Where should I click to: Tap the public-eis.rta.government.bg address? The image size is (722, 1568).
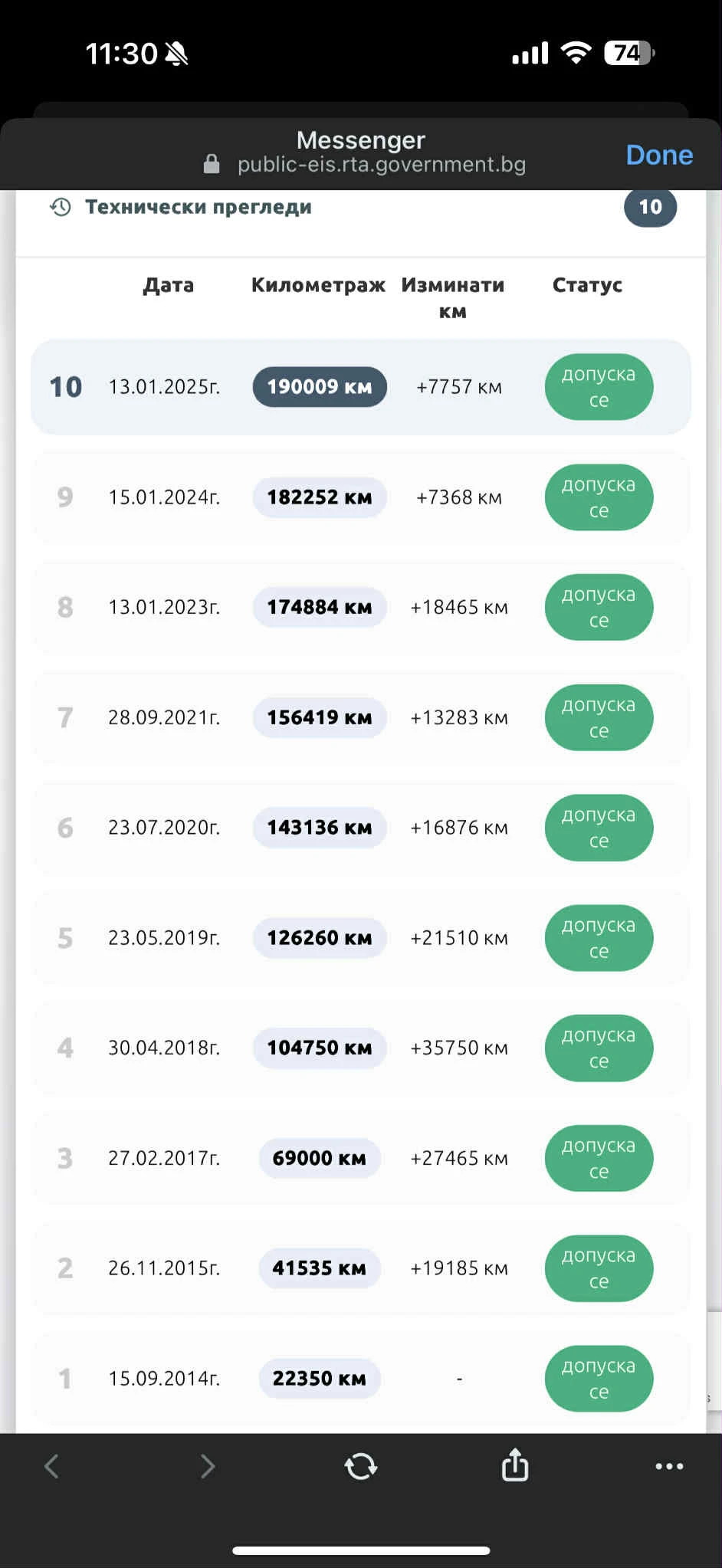pyautogui.click(x=382, y=164)
